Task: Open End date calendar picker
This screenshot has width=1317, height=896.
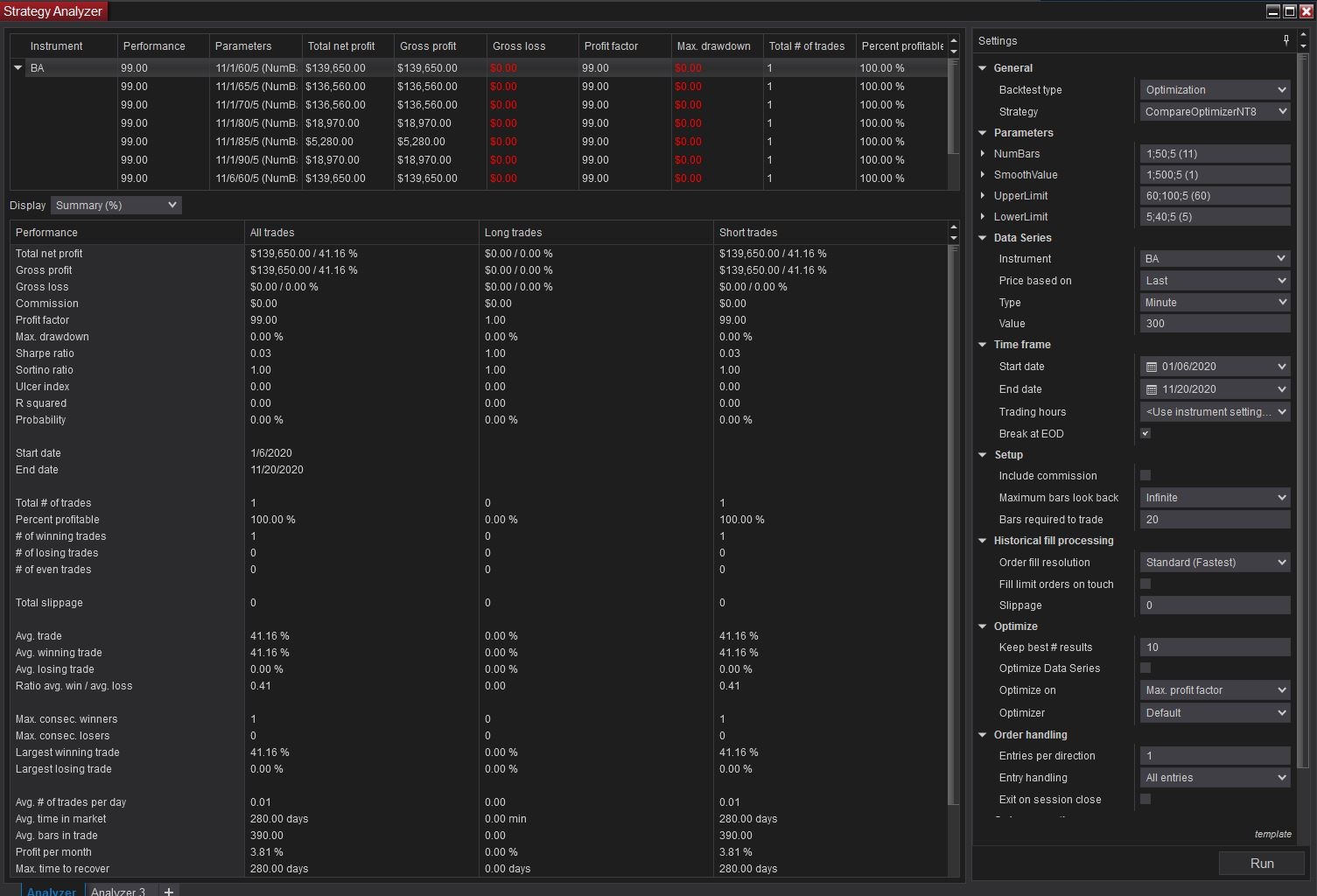Action: [1152, 389]
